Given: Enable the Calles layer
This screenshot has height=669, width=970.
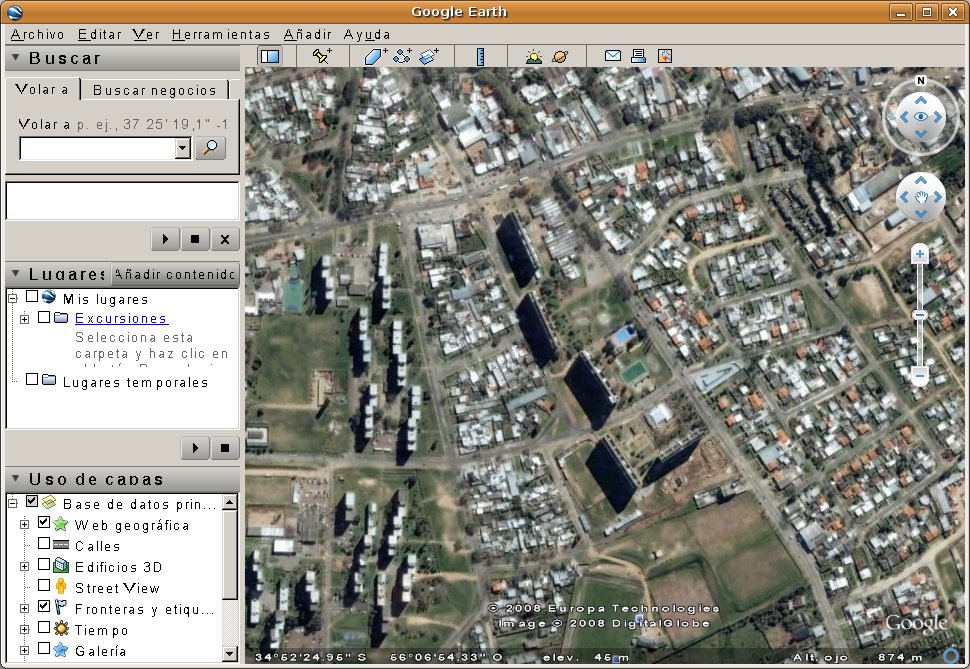Looking at the screenshot, I should point(44,543).
